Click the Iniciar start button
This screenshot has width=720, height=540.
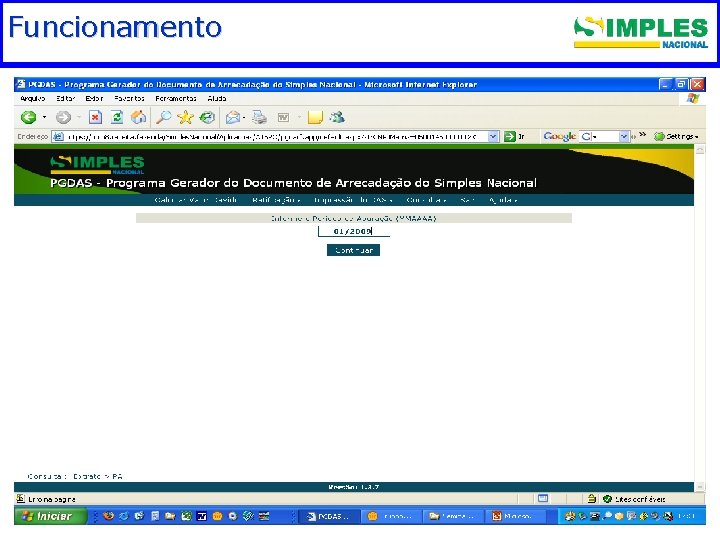51,516
